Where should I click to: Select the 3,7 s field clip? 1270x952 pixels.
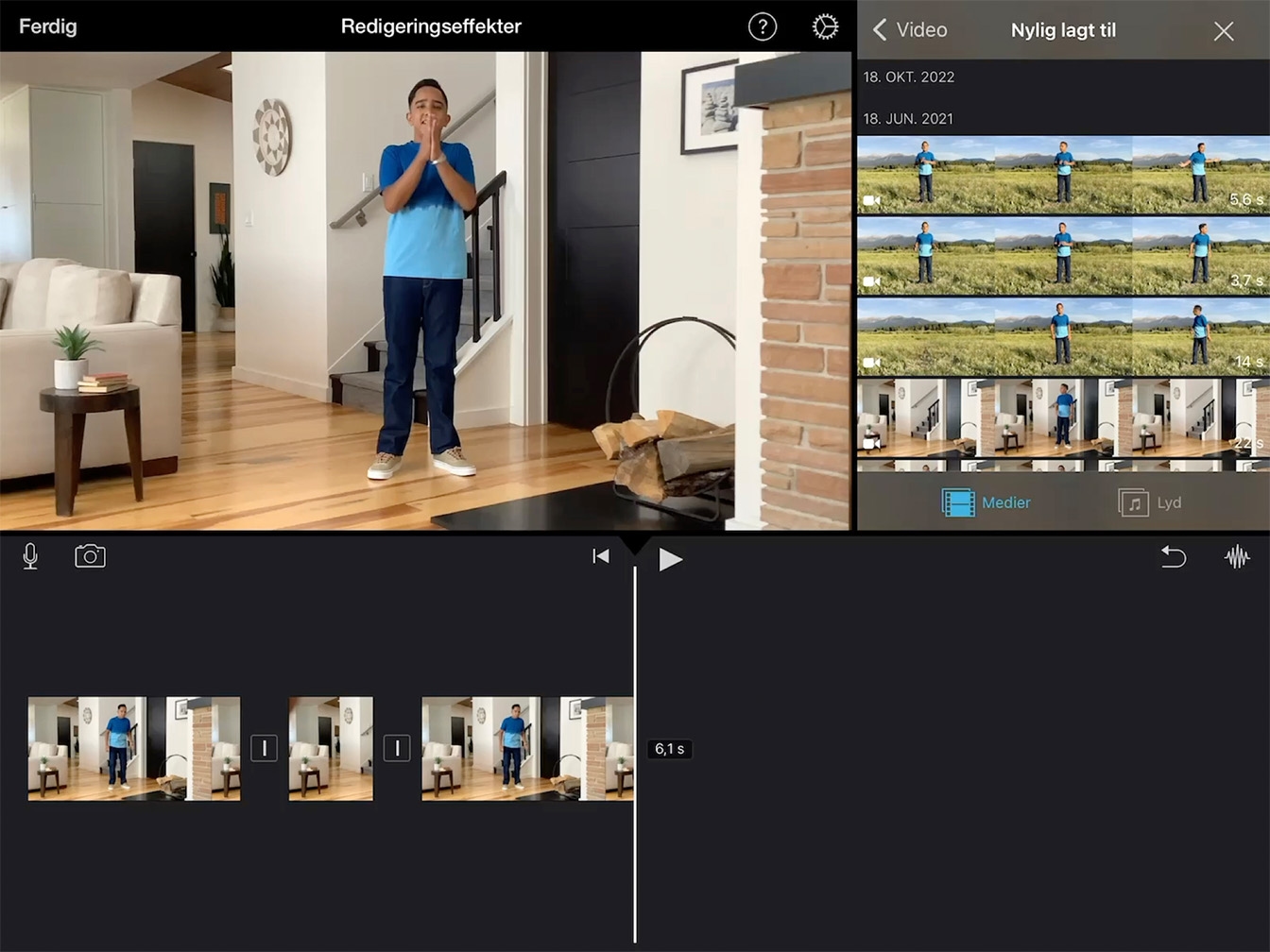[x=1063, y=256]
